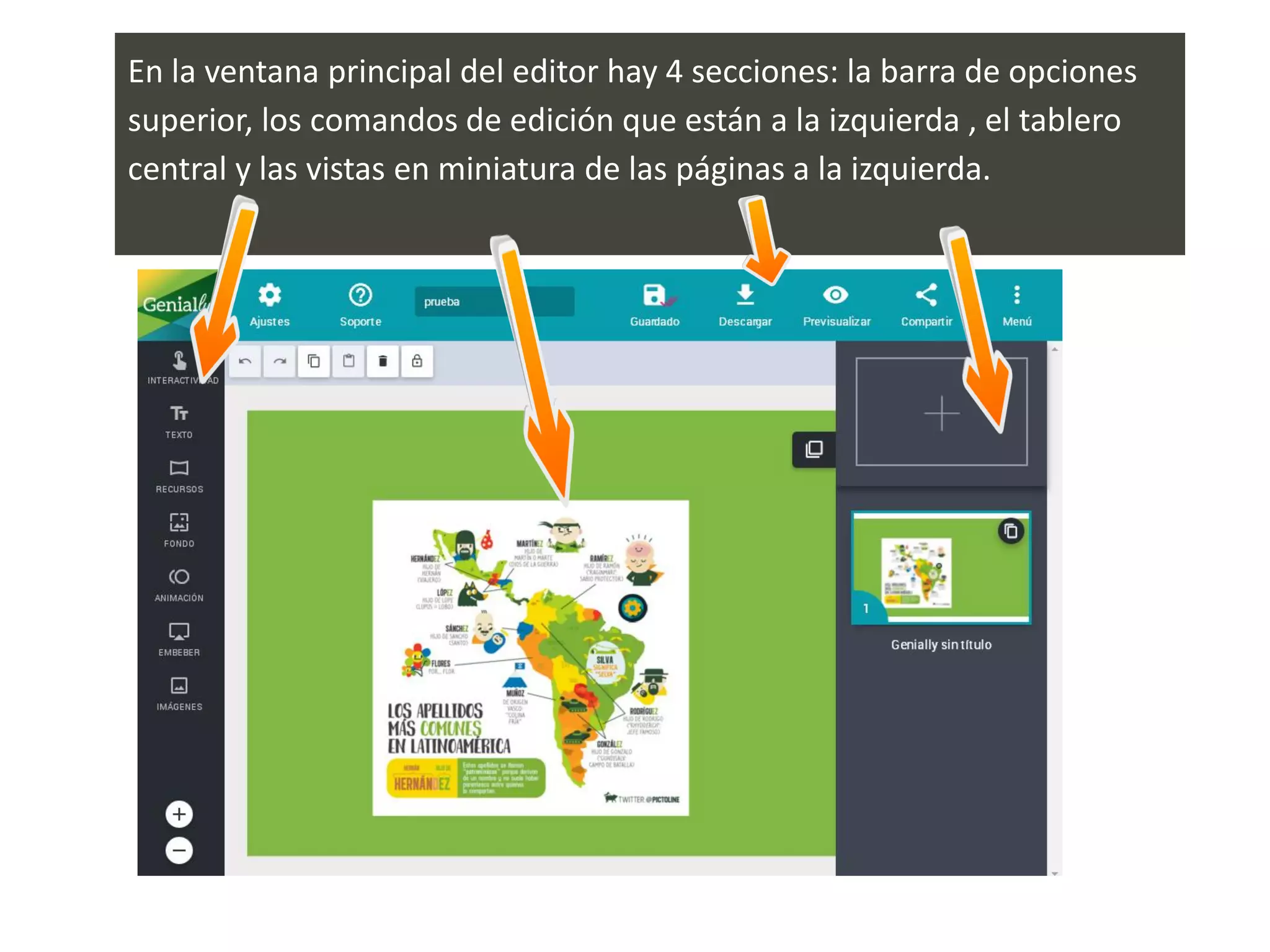This screenshot has height=952, width=1270.
Task: Click the Genially logo
Action: point(177,304)
